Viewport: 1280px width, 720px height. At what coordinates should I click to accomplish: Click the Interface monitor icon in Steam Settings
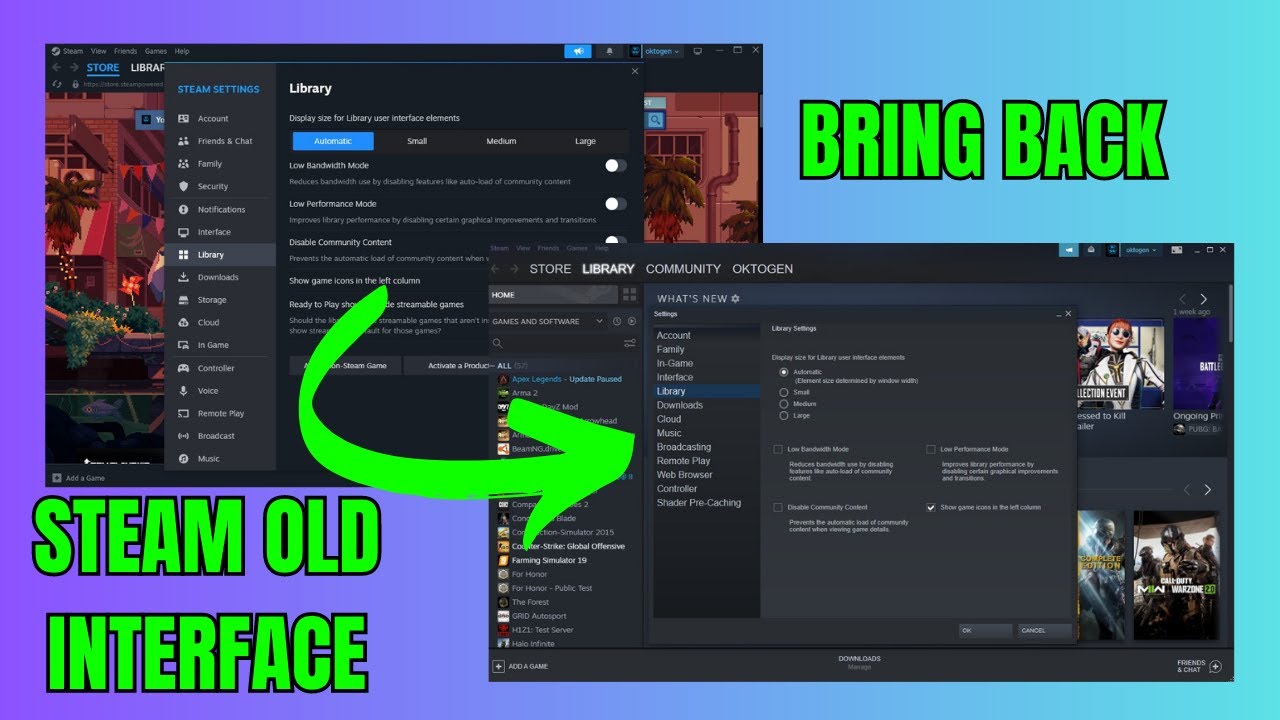pyautogui.click(x=184, y=232)
